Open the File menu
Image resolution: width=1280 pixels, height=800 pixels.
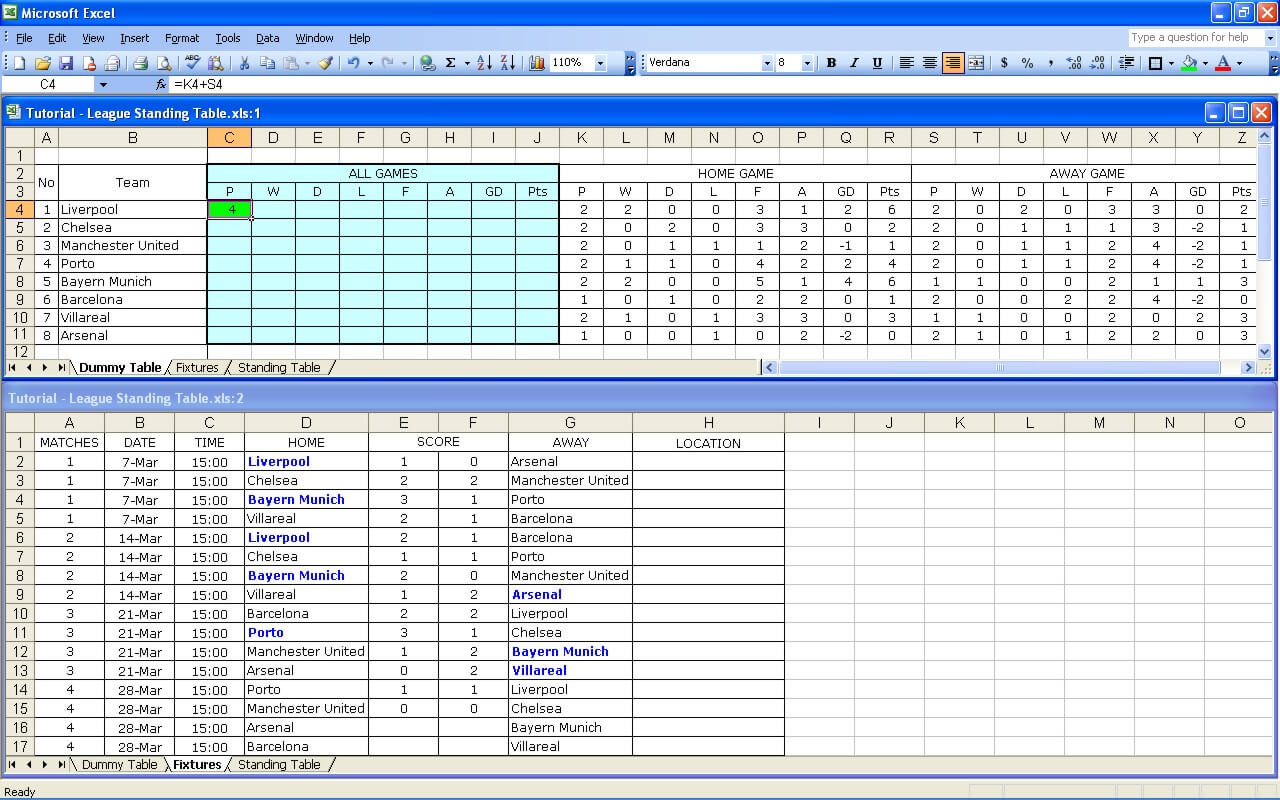24,38
